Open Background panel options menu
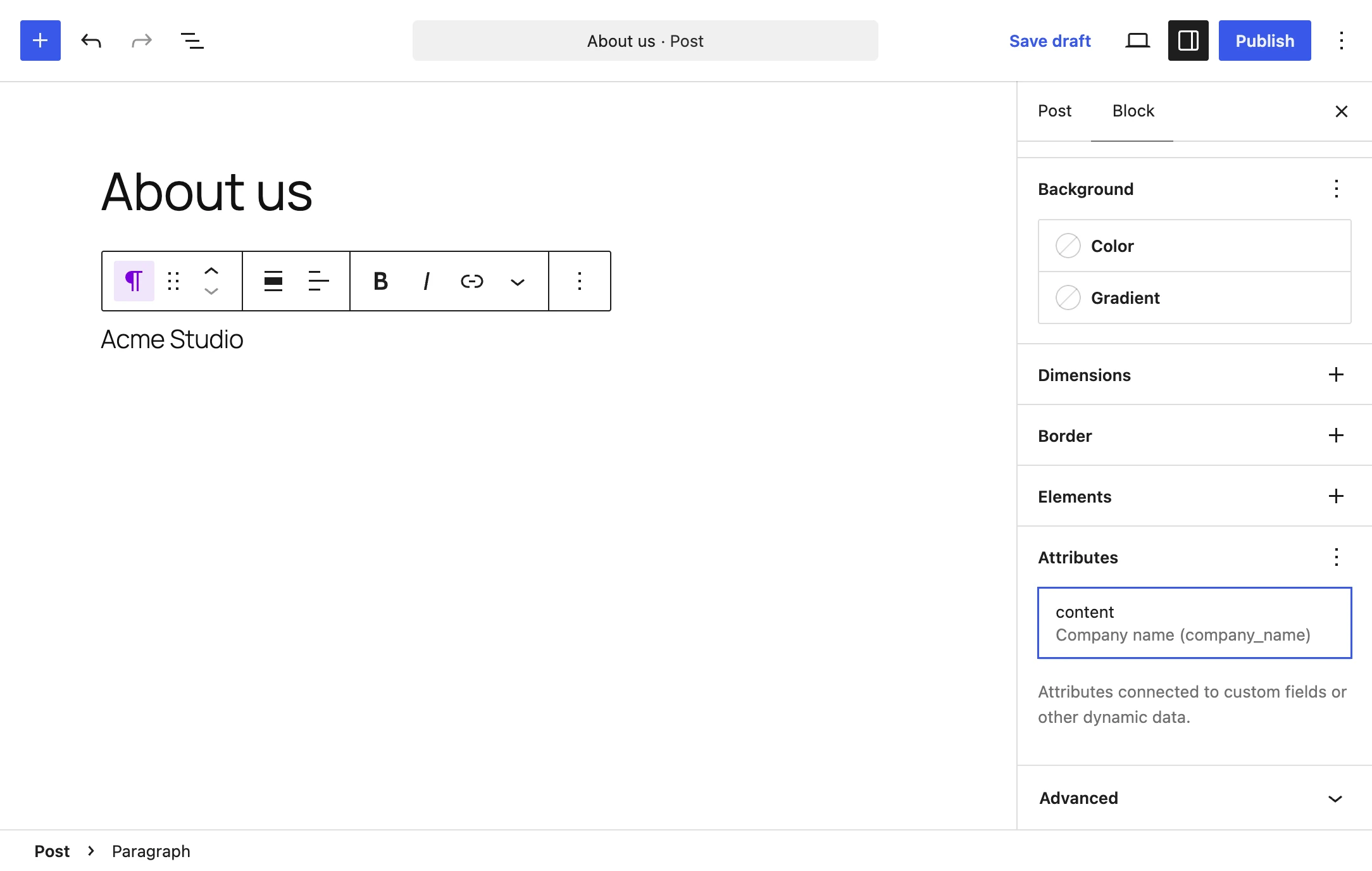 coord(1337,189)
